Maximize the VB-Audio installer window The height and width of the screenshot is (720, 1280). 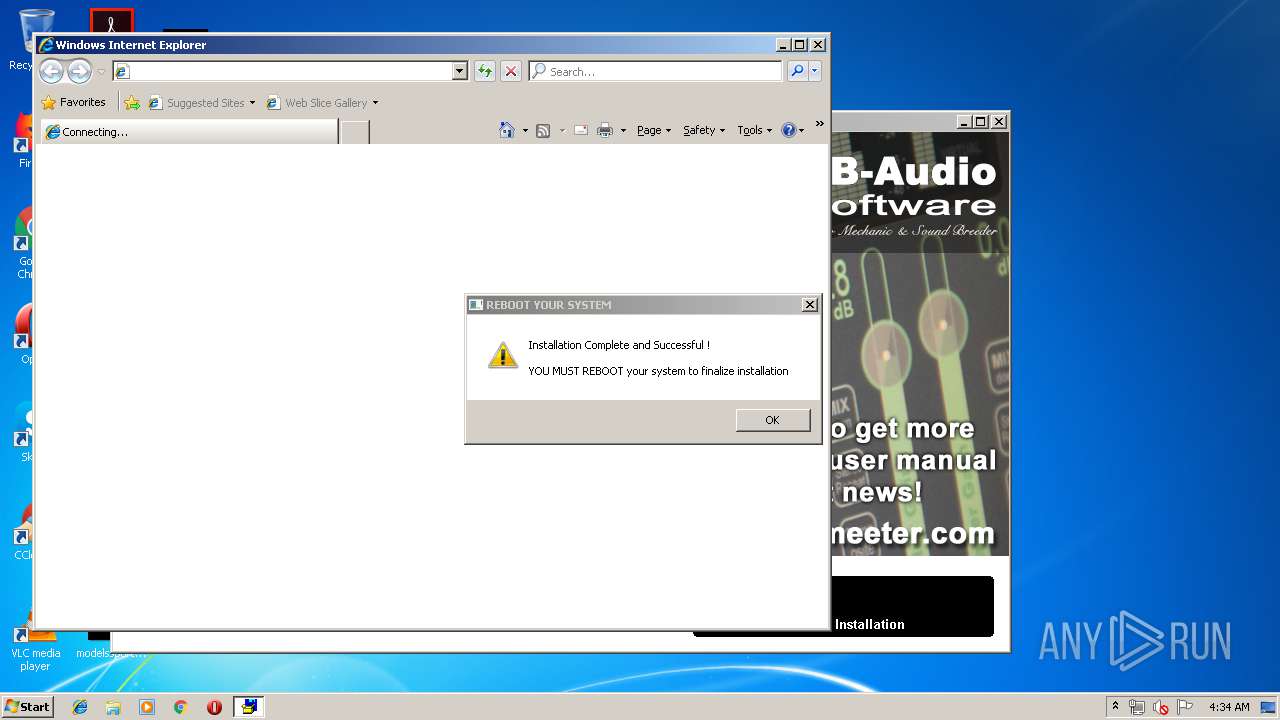981,121
